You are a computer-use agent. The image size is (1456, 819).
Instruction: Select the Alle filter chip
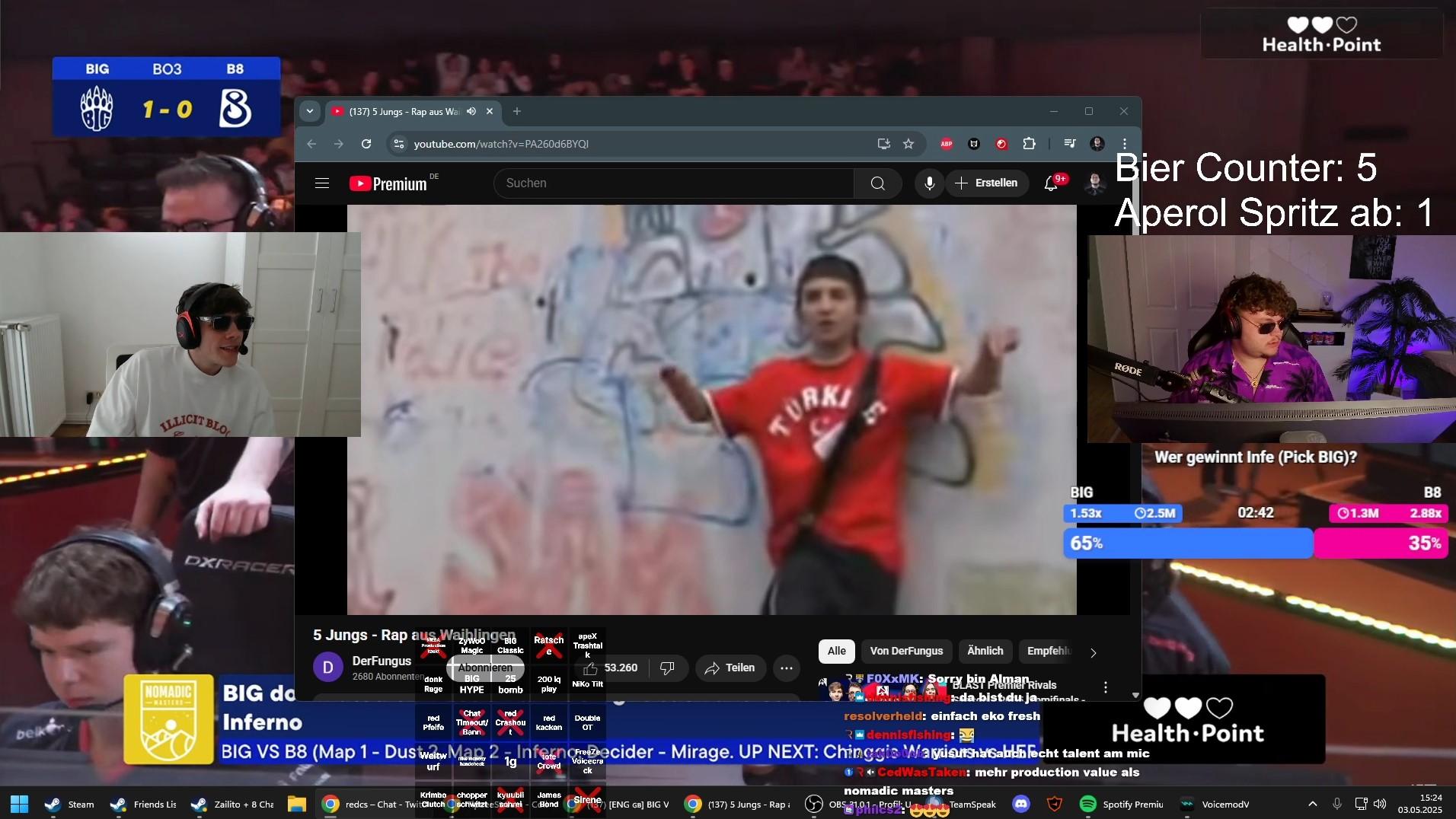[836, 651]
